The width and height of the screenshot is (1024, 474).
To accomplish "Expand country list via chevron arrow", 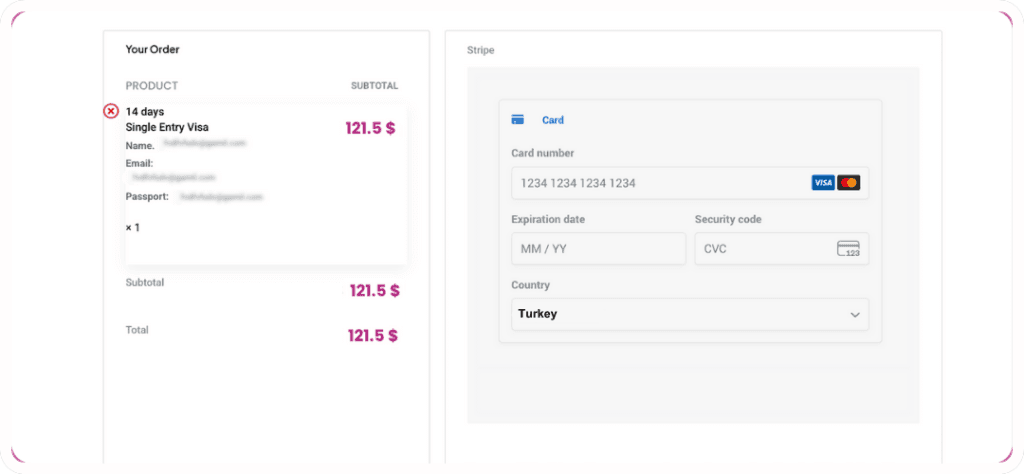I will (x=855, y=314).
